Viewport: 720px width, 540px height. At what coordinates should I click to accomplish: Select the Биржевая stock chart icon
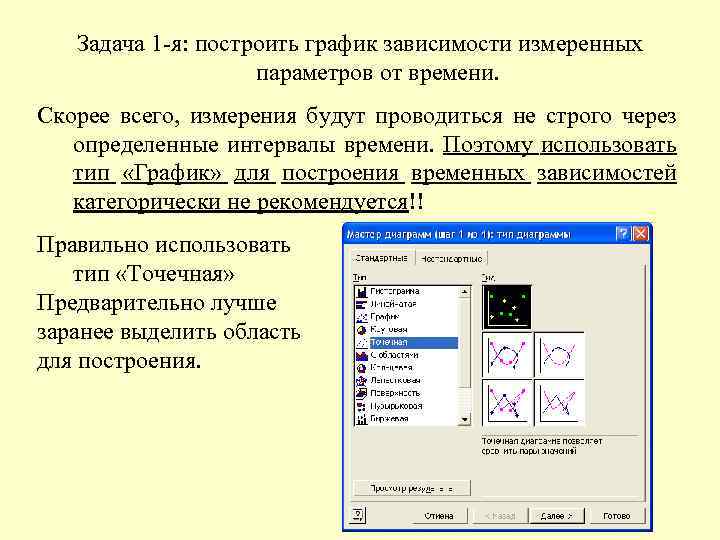(x=362, y=419)
